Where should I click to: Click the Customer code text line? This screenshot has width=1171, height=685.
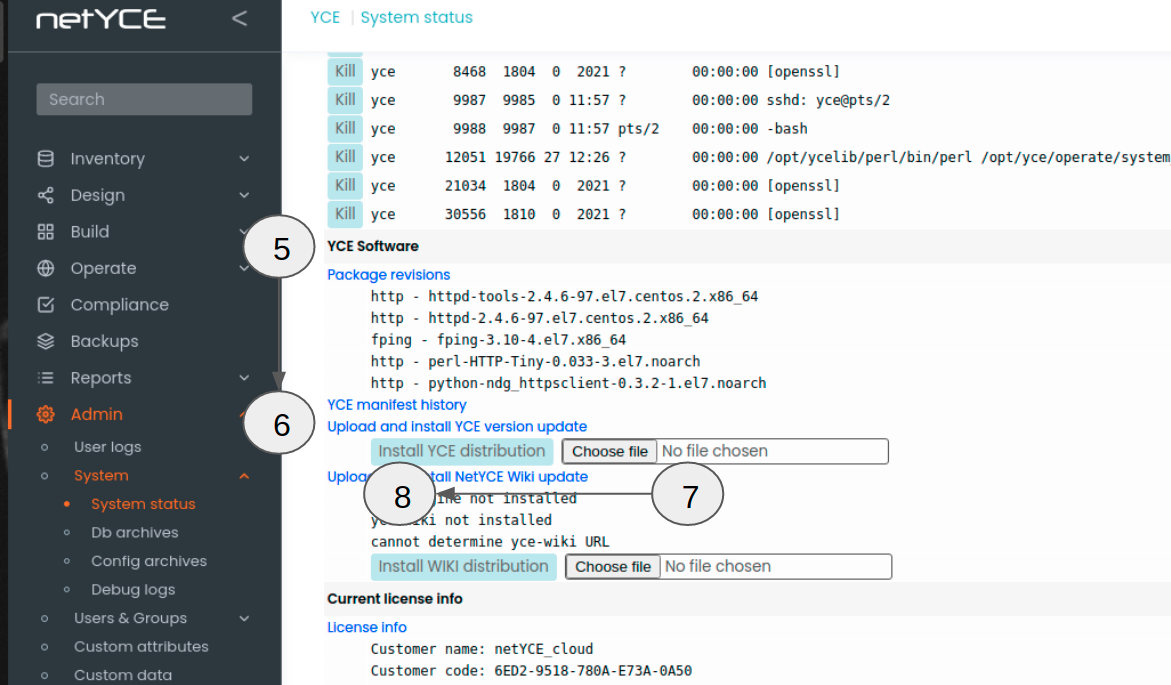point(531,671)
